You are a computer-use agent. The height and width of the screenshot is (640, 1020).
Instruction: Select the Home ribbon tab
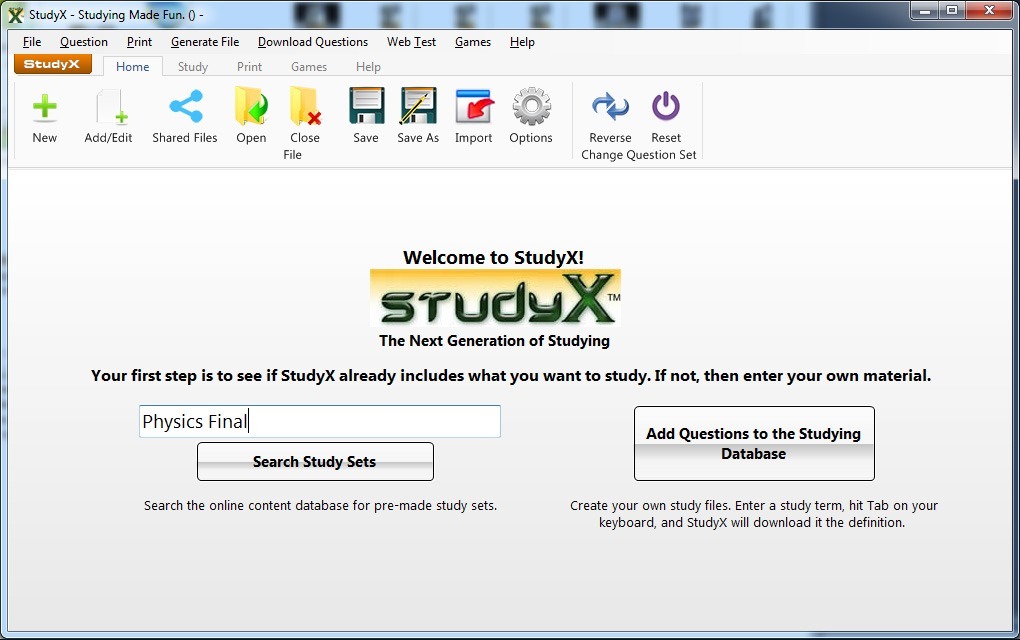(133, 66)
